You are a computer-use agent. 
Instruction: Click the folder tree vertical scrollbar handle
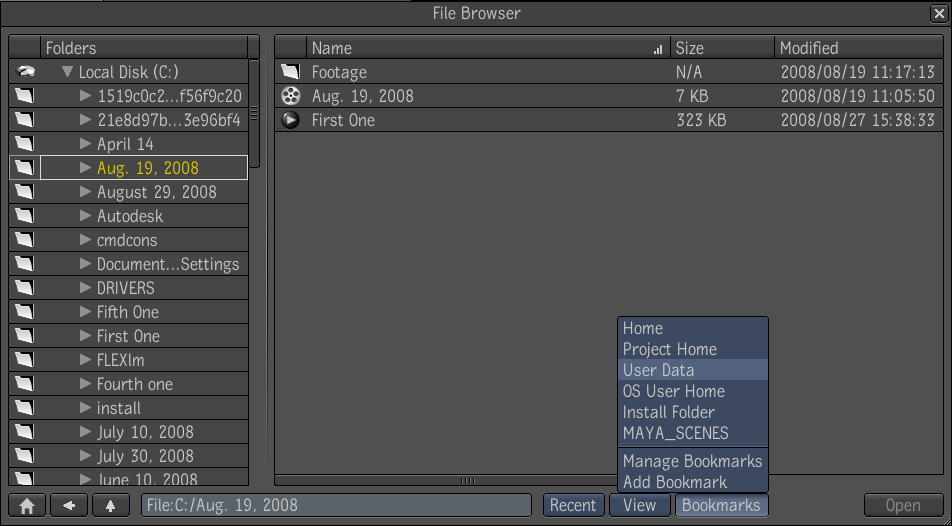tap(254, 114)
